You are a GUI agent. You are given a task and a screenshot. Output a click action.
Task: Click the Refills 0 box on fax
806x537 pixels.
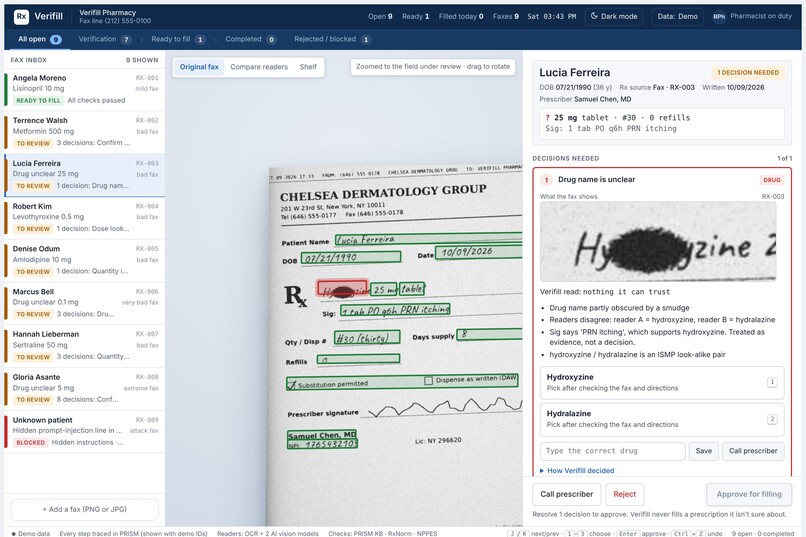pos(358,360)
